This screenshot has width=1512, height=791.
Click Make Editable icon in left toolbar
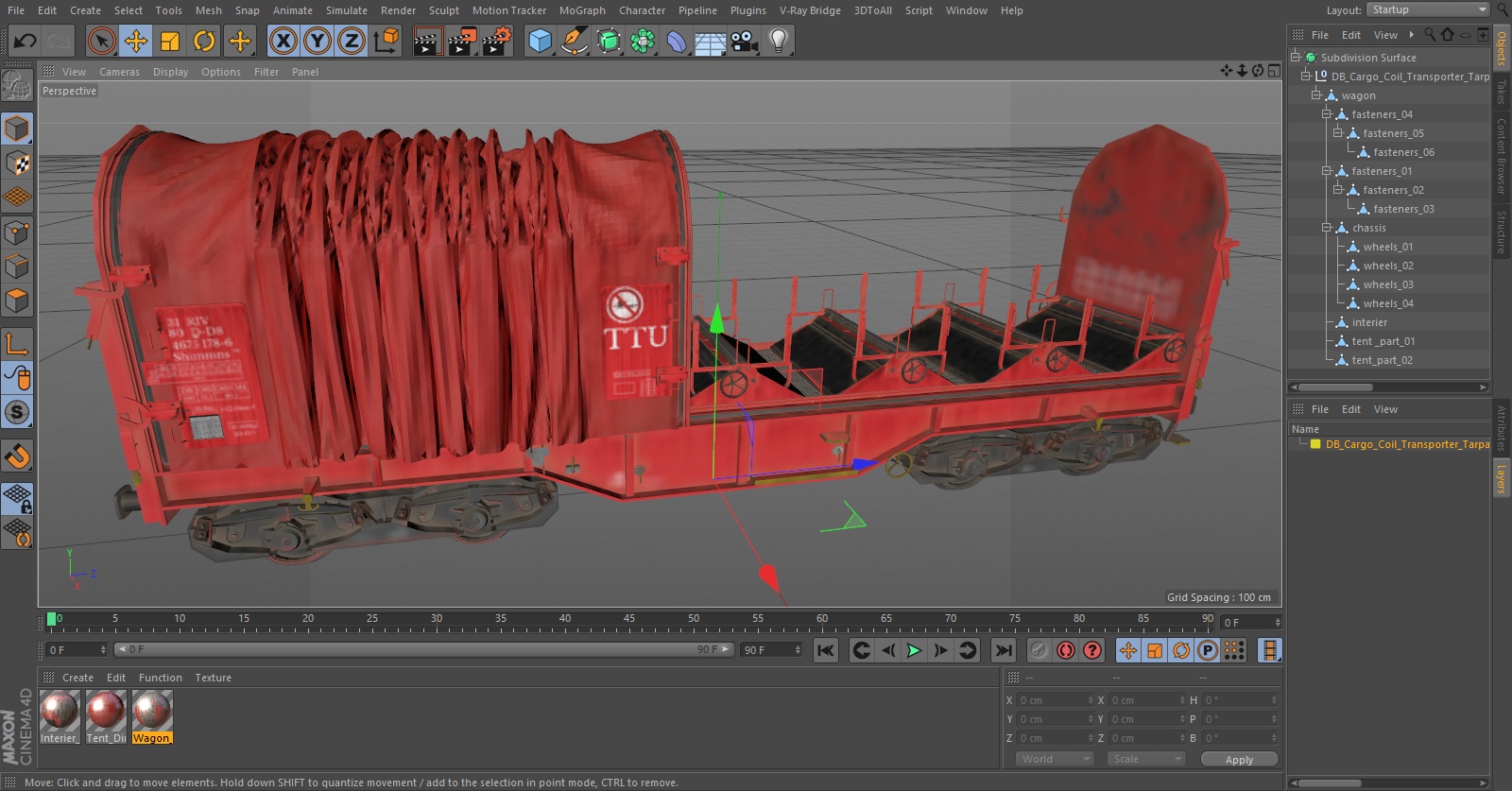(17, 87)
